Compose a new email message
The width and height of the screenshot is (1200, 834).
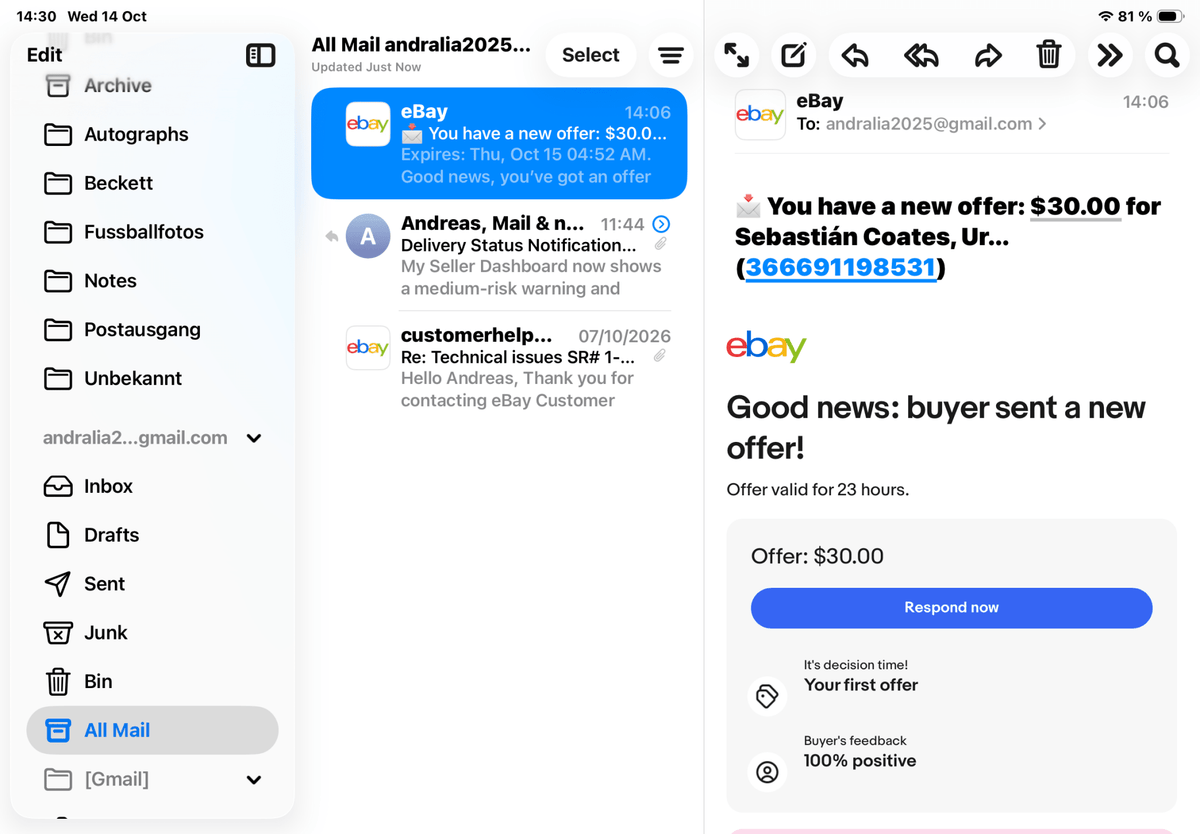(x=793, y=55)
